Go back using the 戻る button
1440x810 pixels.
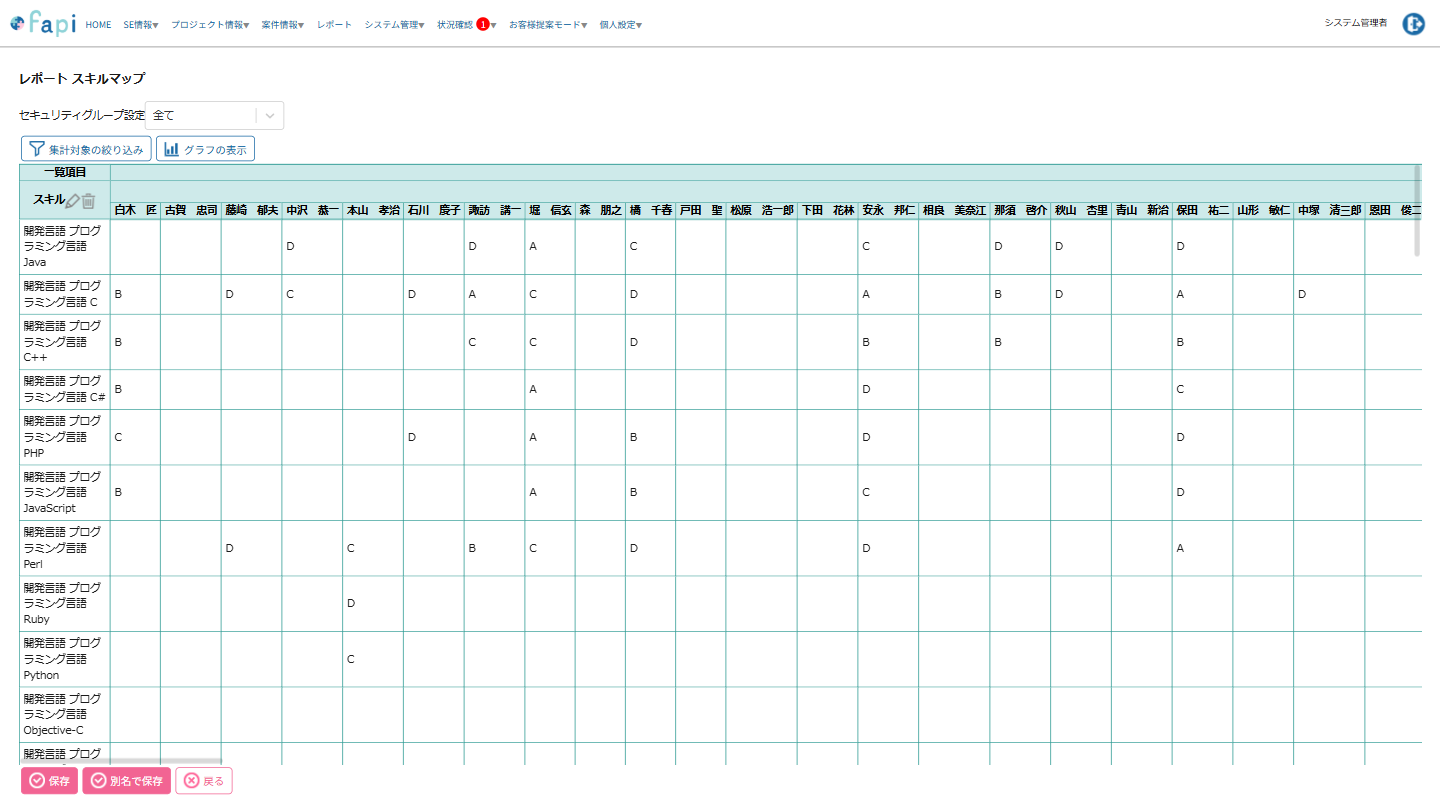point(204,781)
